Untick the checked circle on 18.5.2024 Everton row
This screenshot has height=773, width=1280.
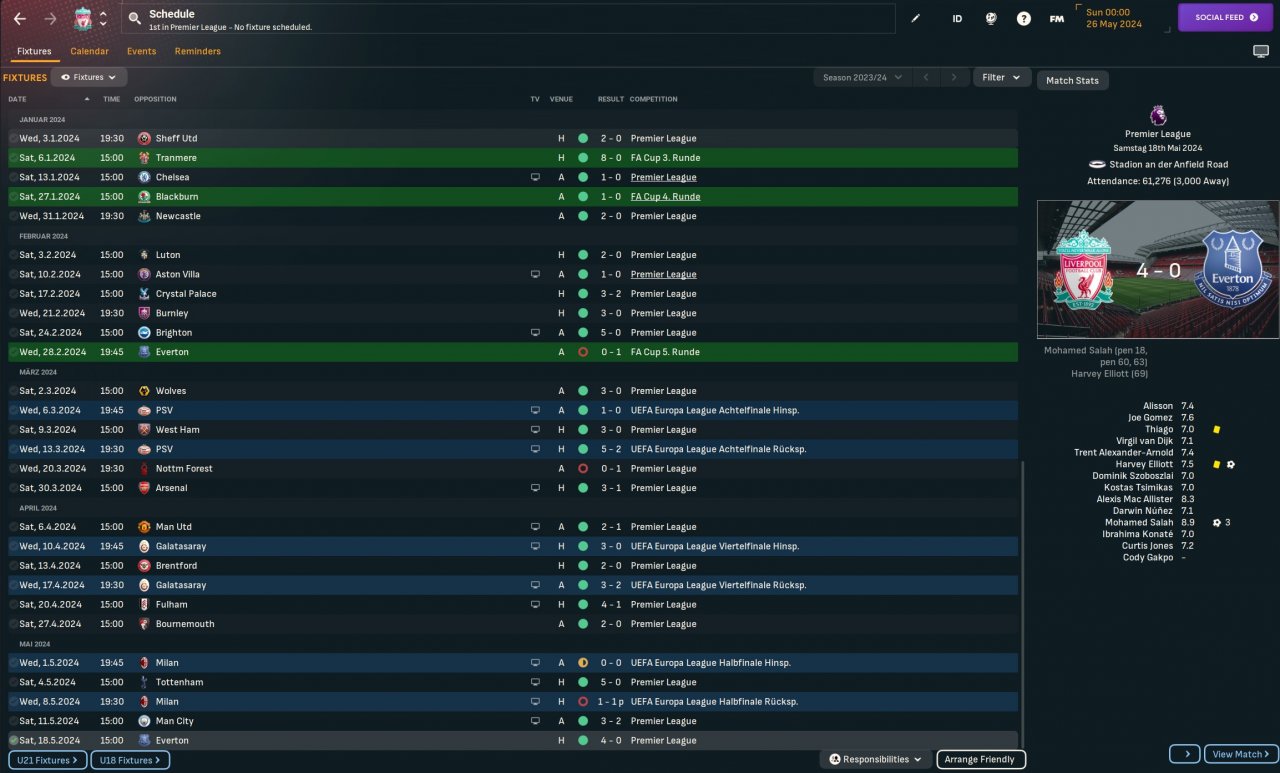coord(13,740)
